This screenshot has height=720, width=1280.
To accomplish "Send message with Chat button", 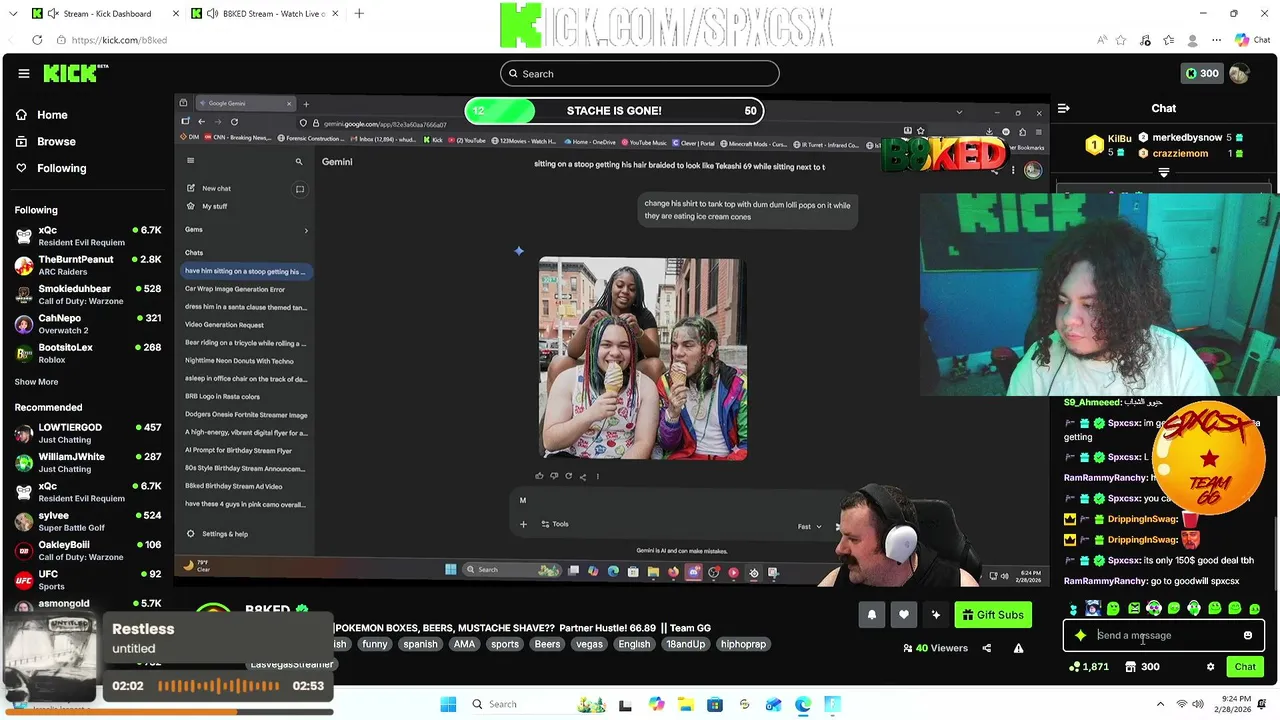I will (1245, 667).
